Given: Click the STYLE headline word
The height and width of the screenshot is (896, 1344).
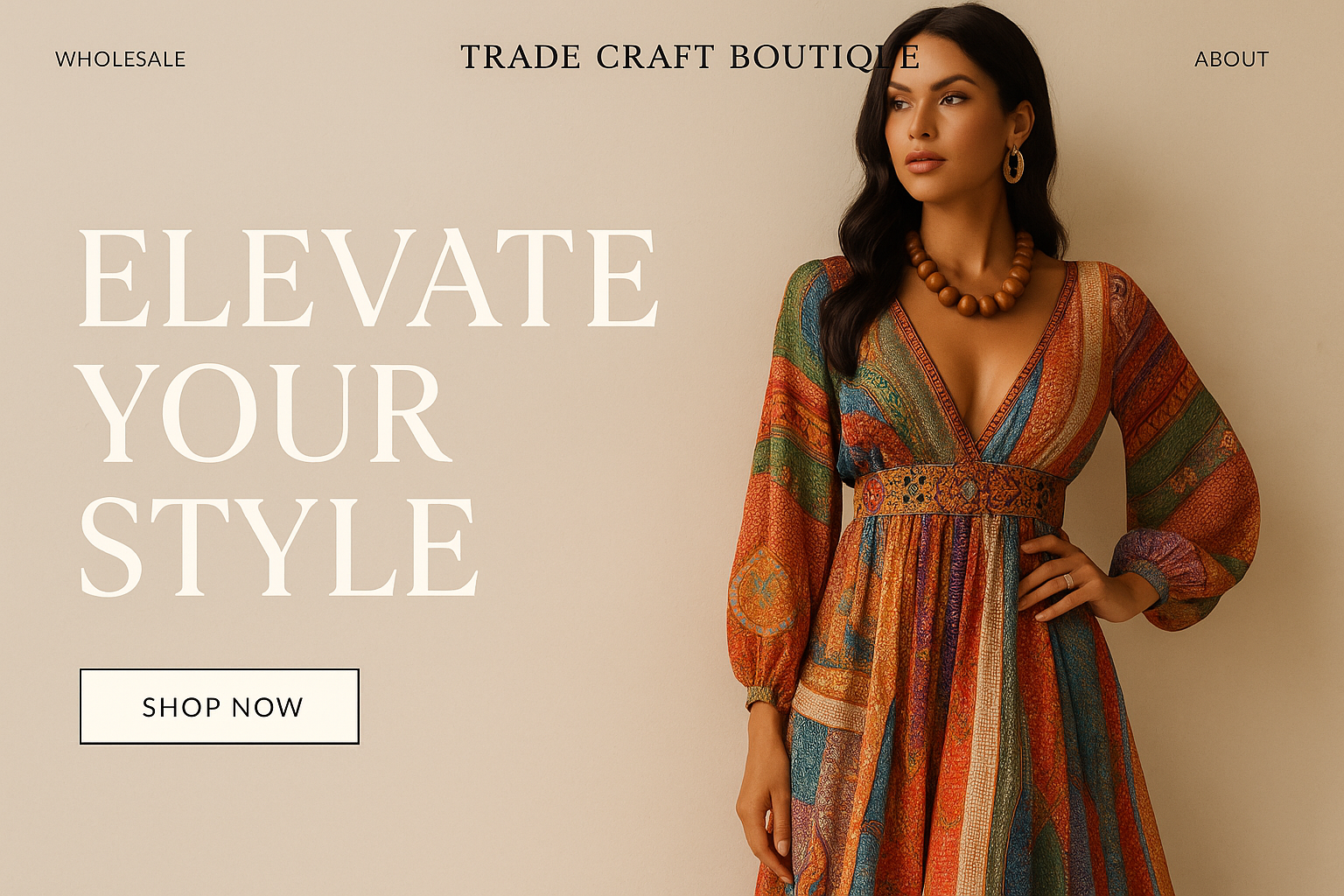Looking at the screenshot, I should [x=279, y=547].
